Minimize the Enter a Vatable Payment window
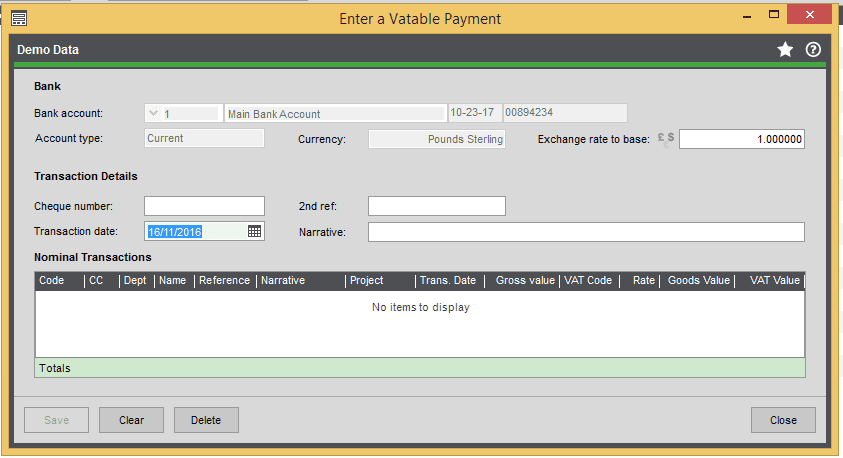 tap(747, 16)
